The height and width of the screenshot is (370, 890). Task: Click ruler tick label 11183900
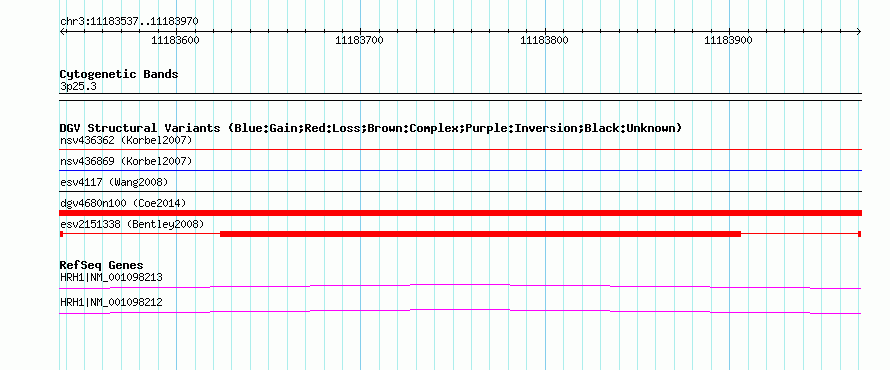tap(728, 40)
